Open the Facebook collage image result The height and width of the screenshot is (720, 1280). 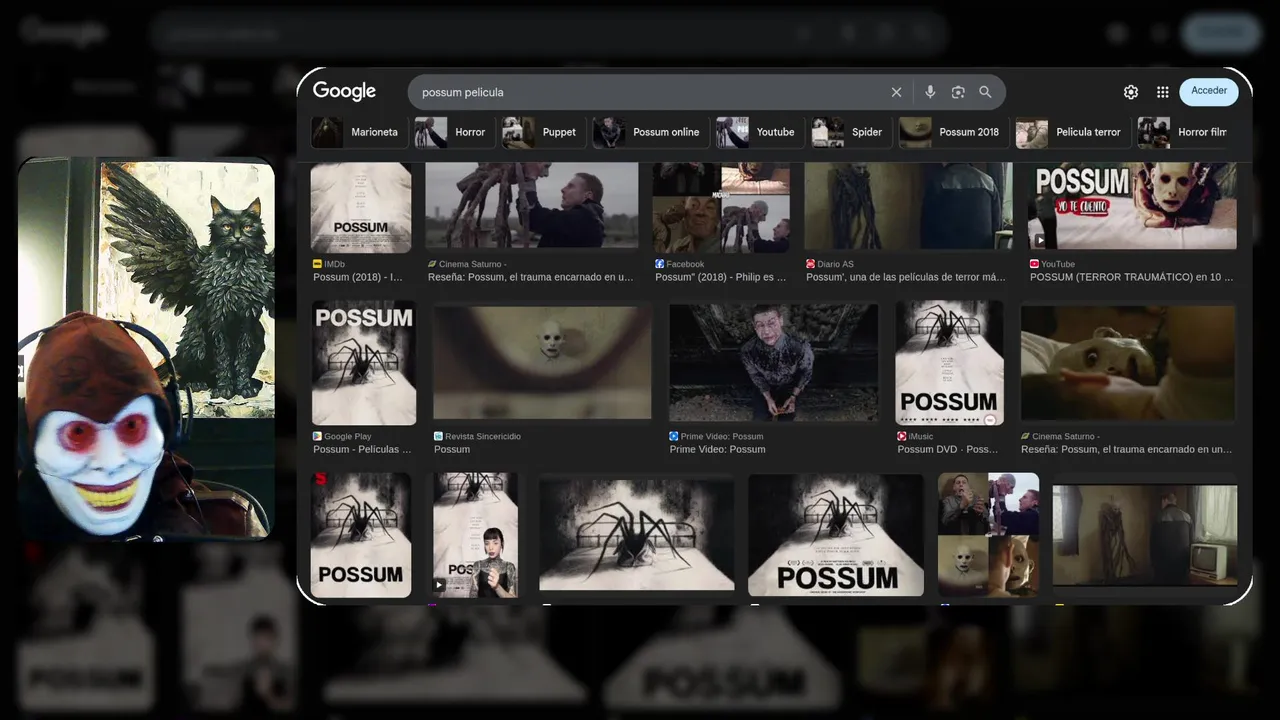point(721,207)
